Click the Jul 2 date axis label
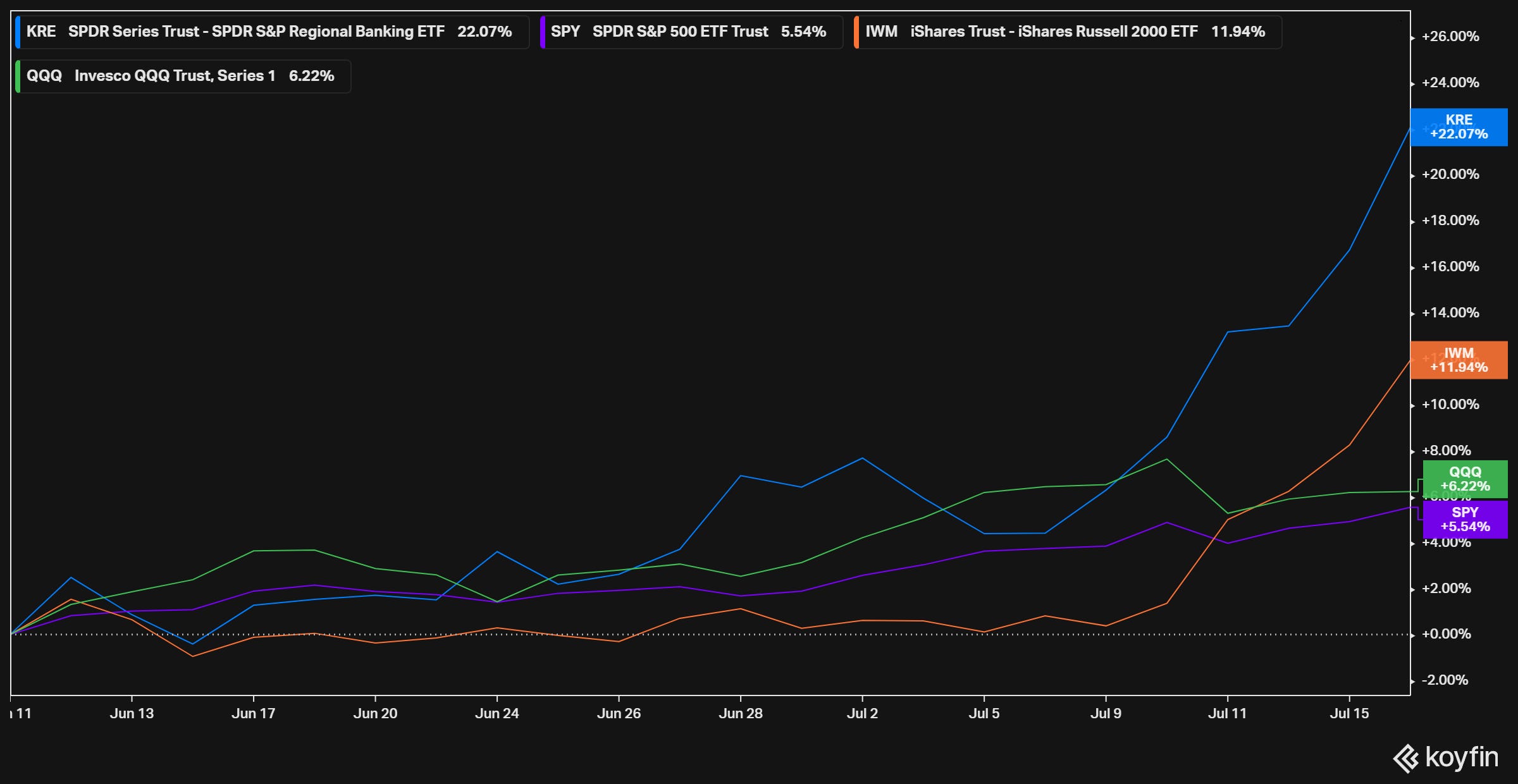The image size is (1518, 784). tap(862, 713)
